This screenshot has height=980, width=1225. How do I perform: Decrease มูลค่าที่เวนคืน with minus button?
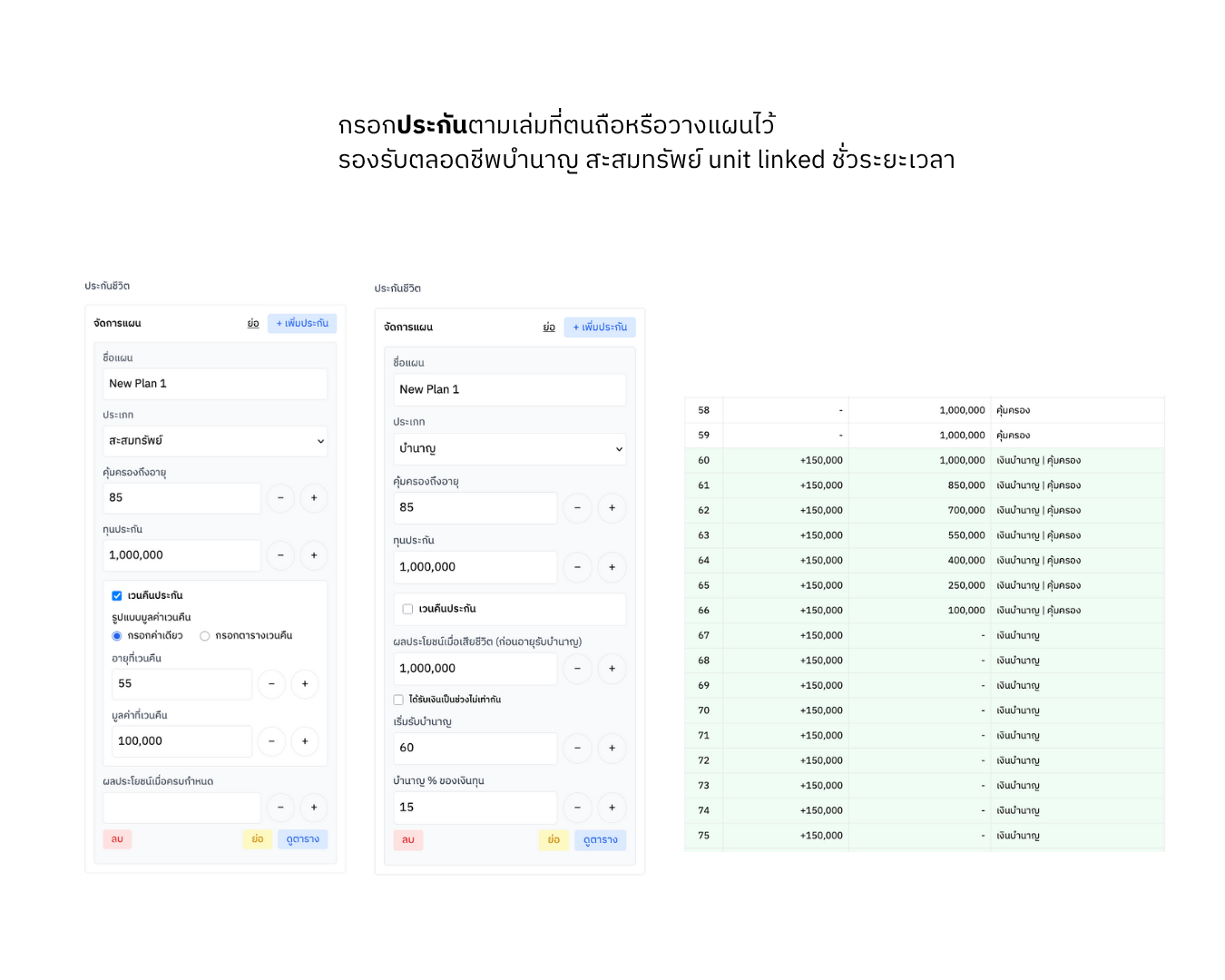(271, 741)
